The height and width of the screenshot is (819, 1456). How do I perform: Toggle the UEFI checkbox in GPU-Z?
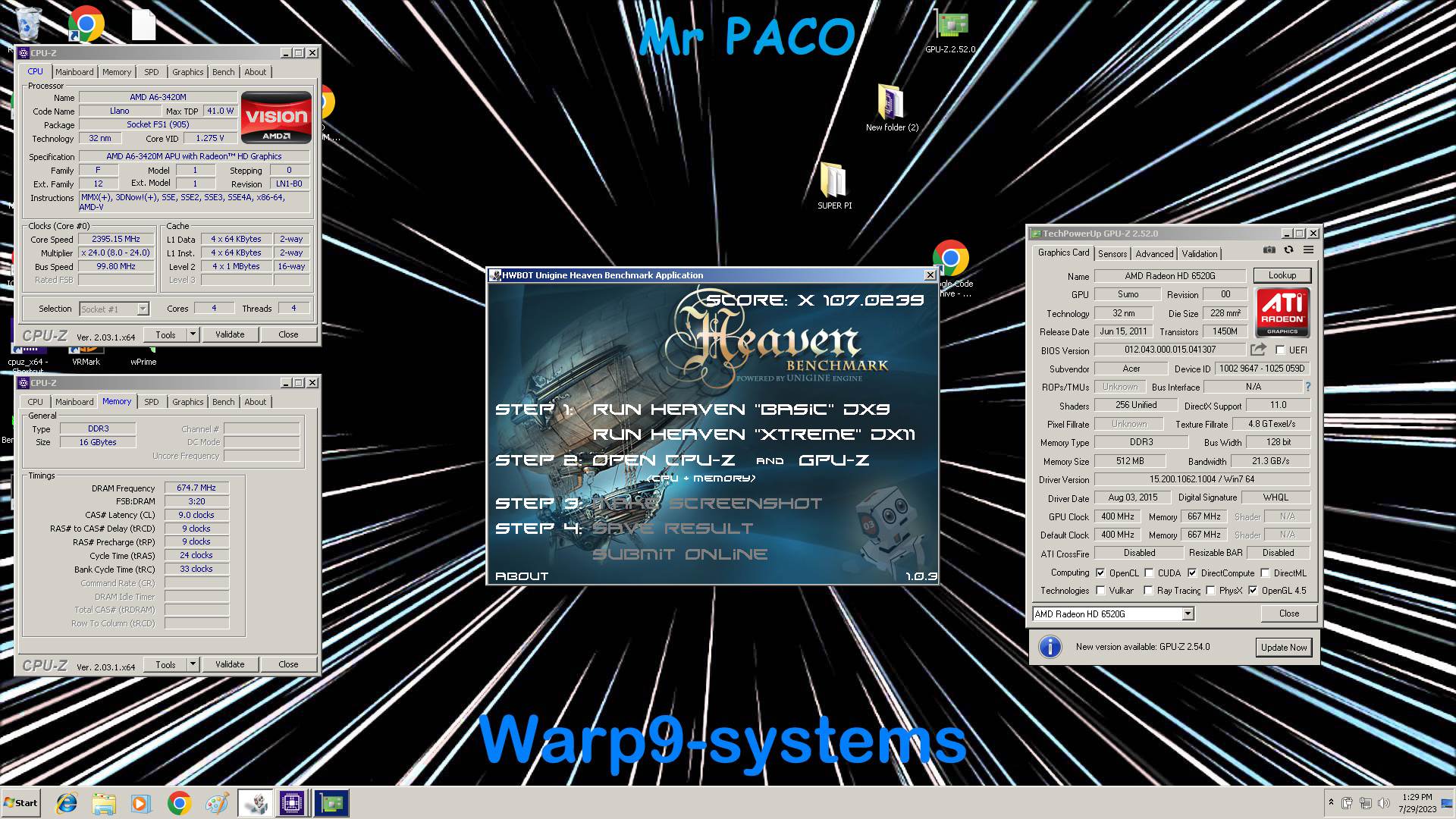(1280, 350)
